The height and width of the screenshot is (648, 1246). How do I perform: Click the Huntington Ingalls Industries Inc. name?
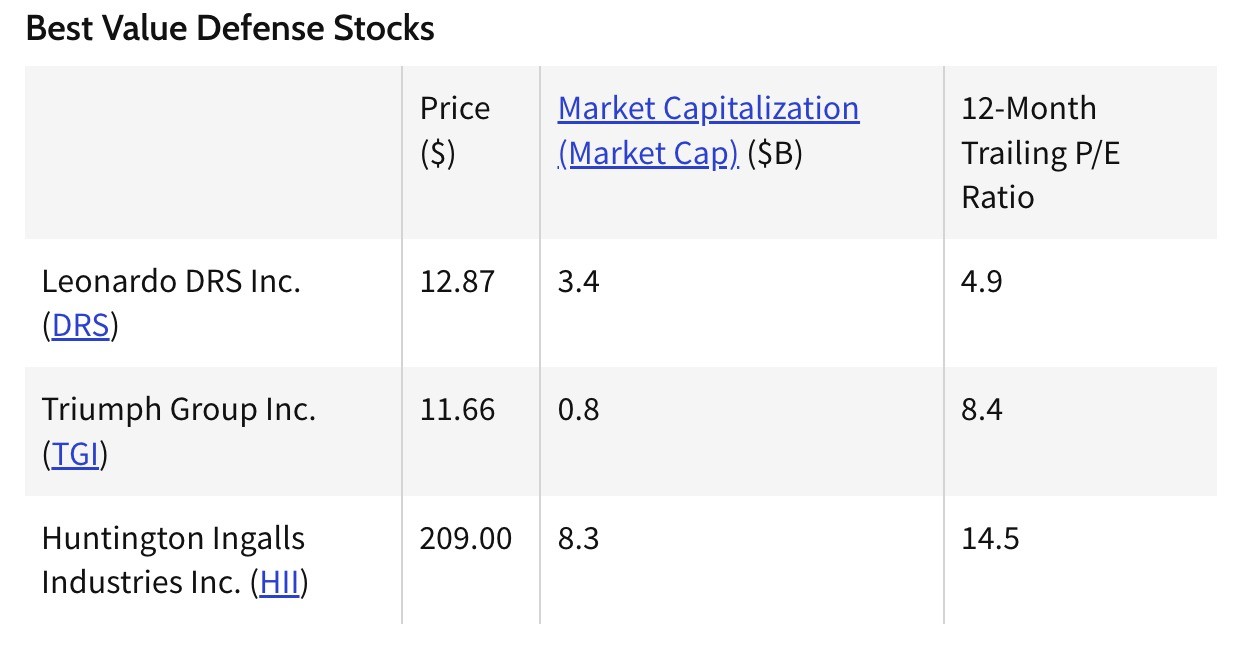pyautogui.click(x=173, y=560)
